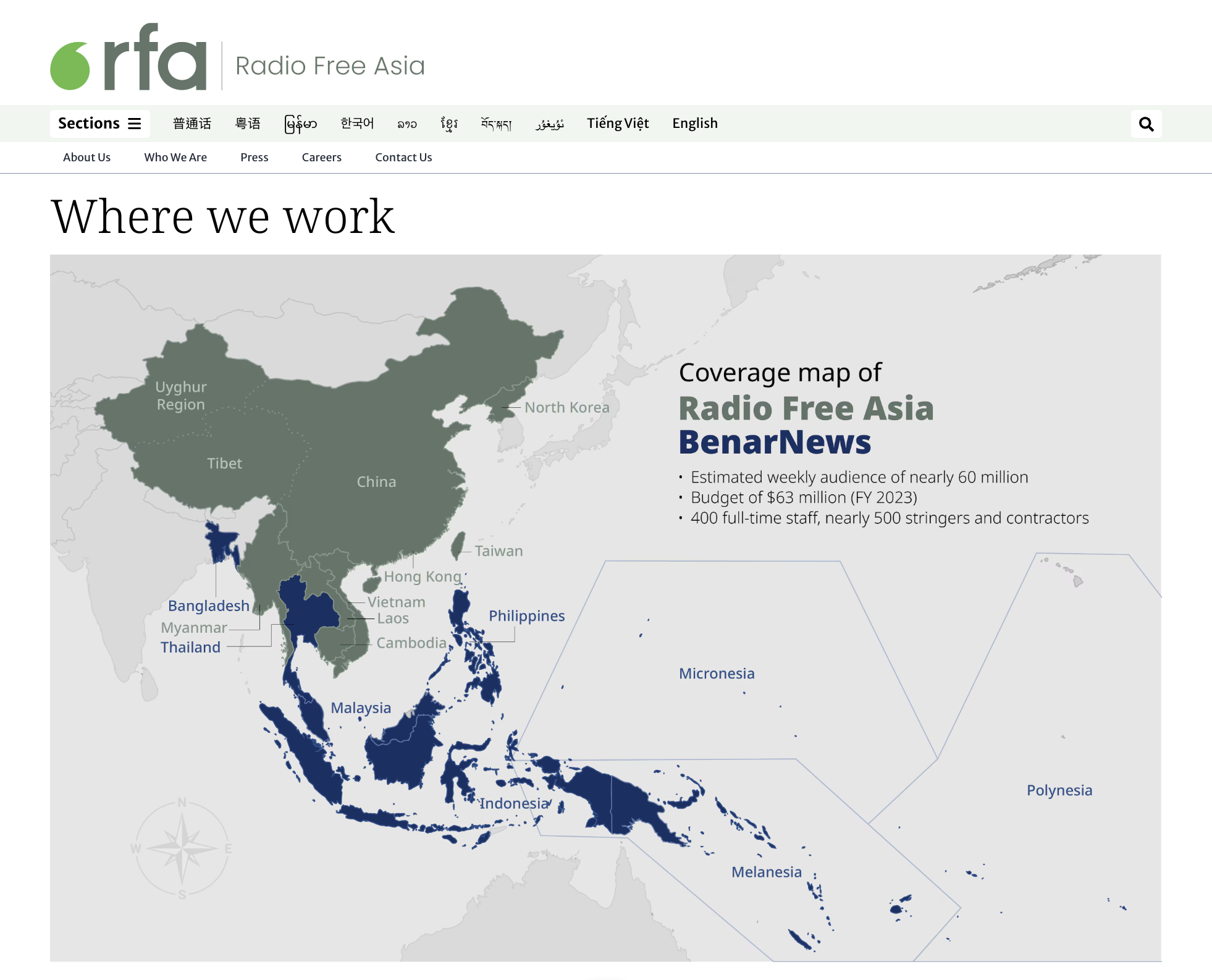This screenshot has width=1212, height=980.
Task: Click the weekly audience bullet text
Action: (859, 478)
